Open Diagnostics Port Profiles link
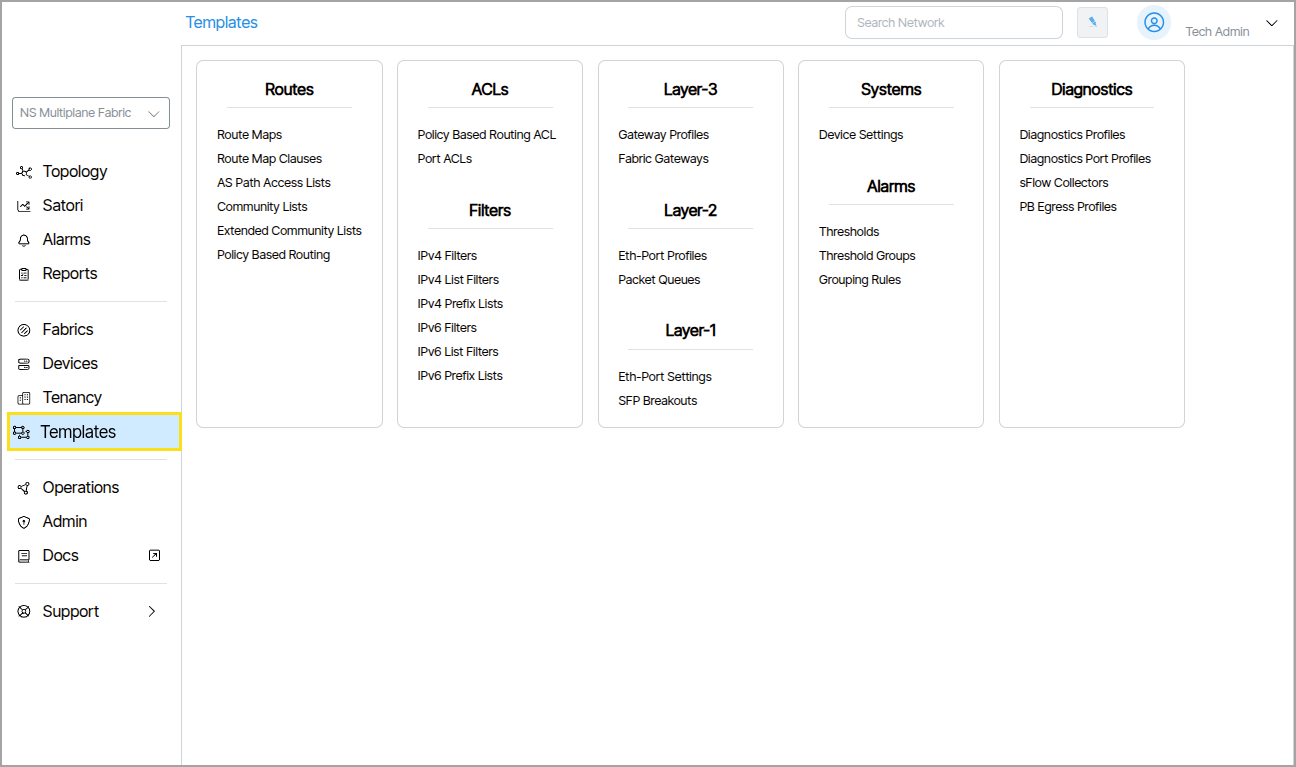 [x=1085, y=159]
